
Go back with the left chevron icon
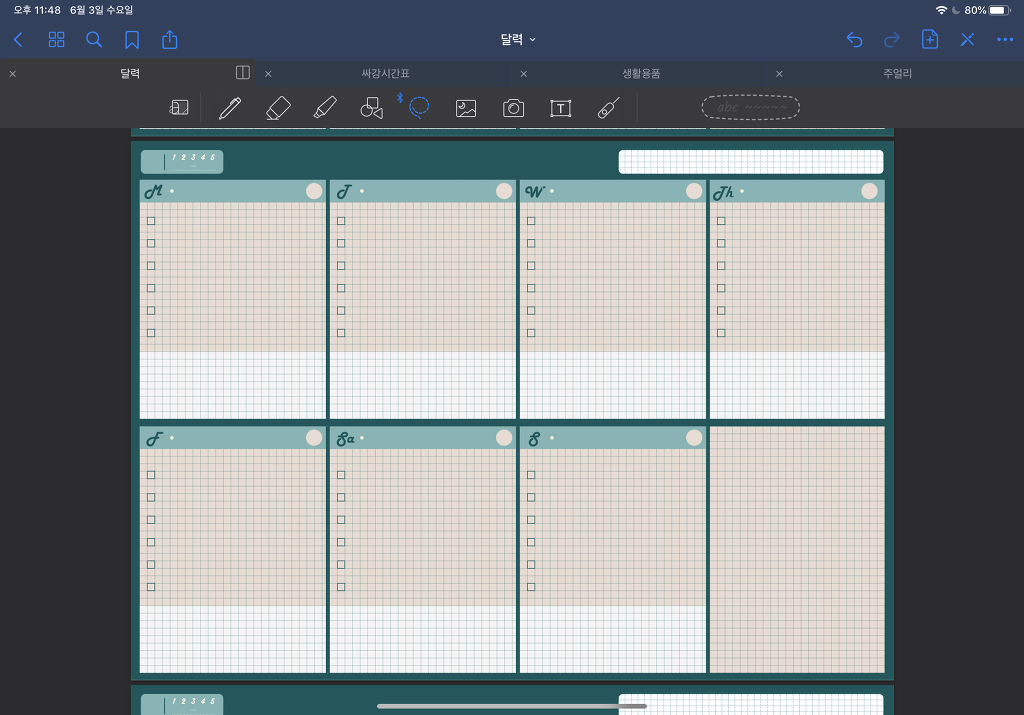(x=18, y=40)
